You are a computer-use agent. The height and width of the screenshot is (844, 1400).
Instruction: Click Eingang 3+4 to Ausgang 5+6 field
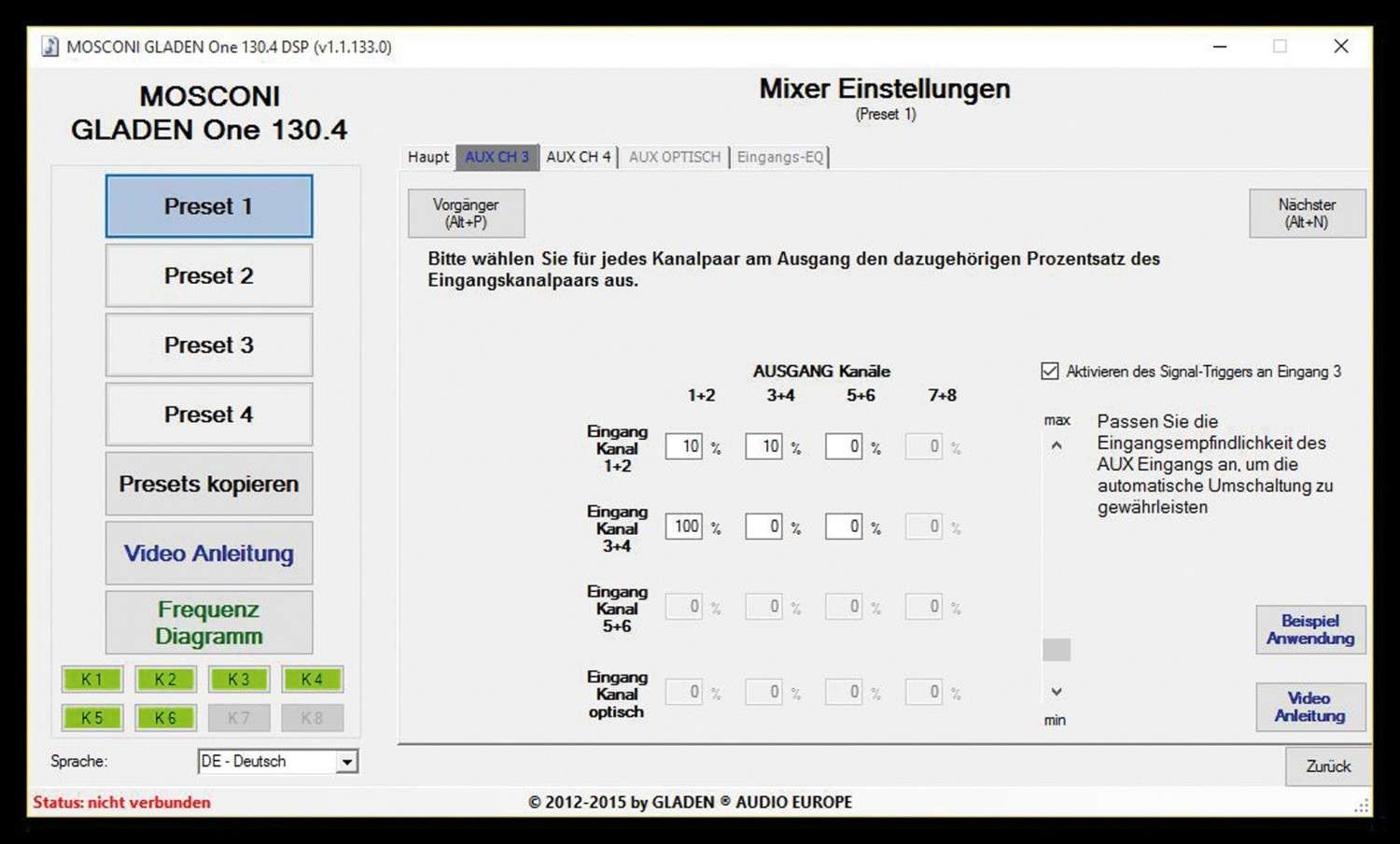pos(844,527)
